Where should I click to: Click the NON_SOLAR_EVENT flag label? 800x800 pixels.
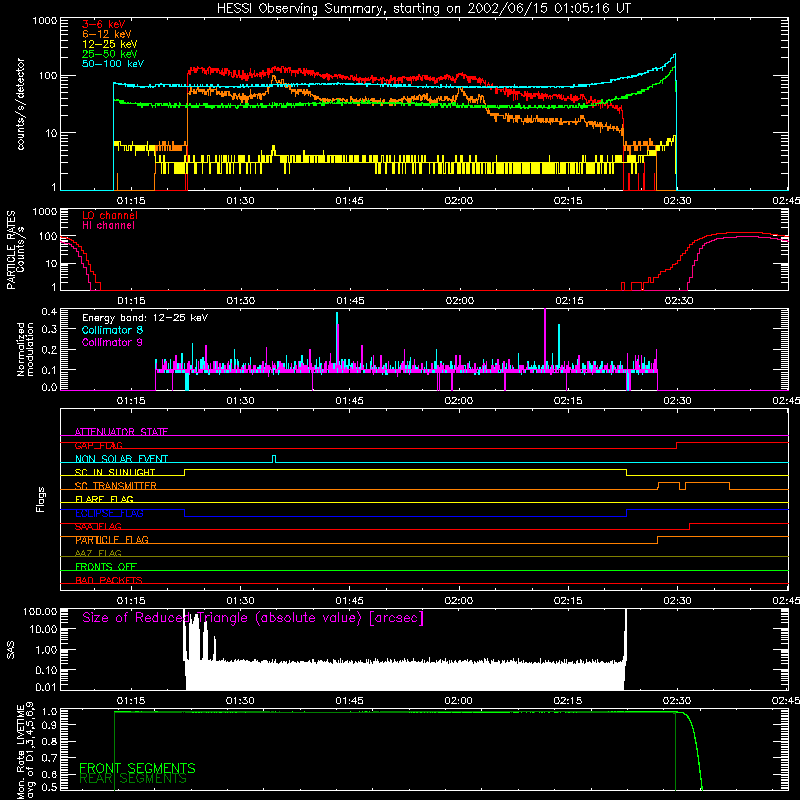[x=121, y=459]
